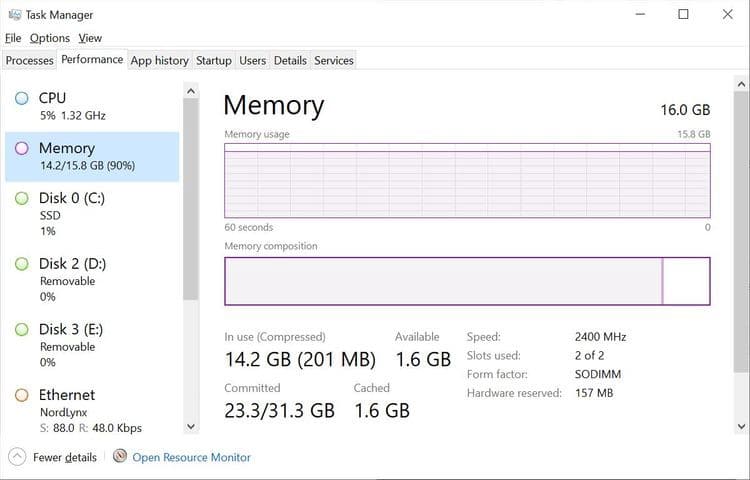The height and width of the screenshot is (480, 750).
Task: Open the View menu
Action: click(x=90, y=38)
